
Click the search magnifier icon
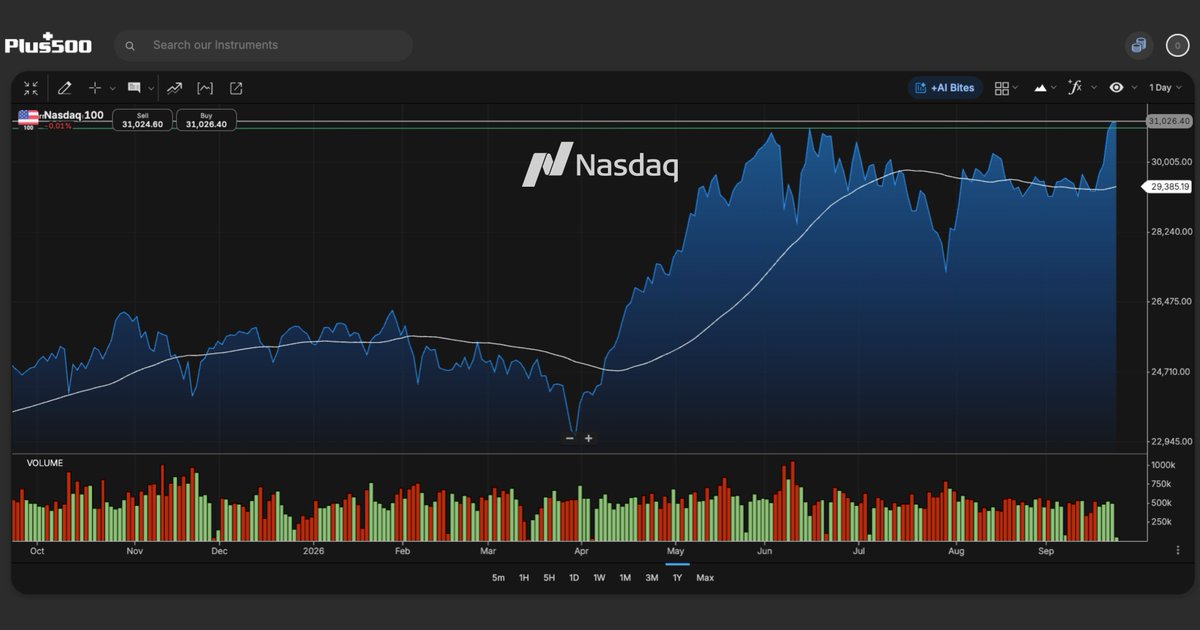(131, 45)
